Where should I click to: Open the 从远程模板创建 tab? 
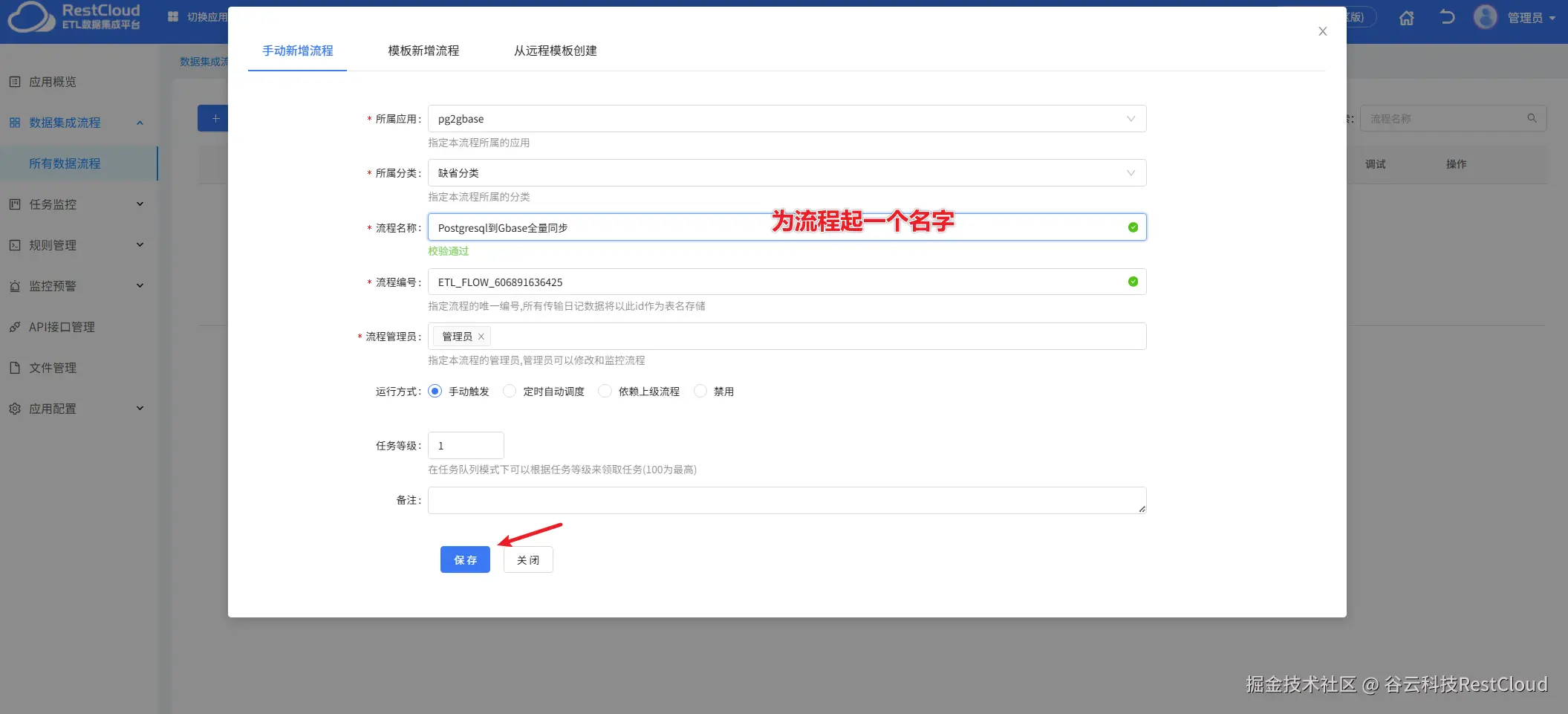[x=554, y=51]
